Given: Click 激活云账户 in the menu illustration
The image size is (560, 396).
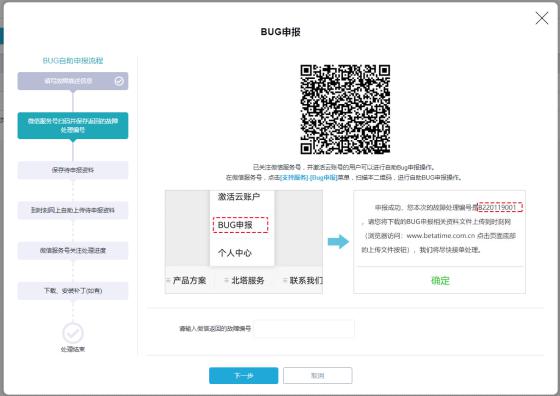Looking at the screenshot, I should (x=239, y=197).
